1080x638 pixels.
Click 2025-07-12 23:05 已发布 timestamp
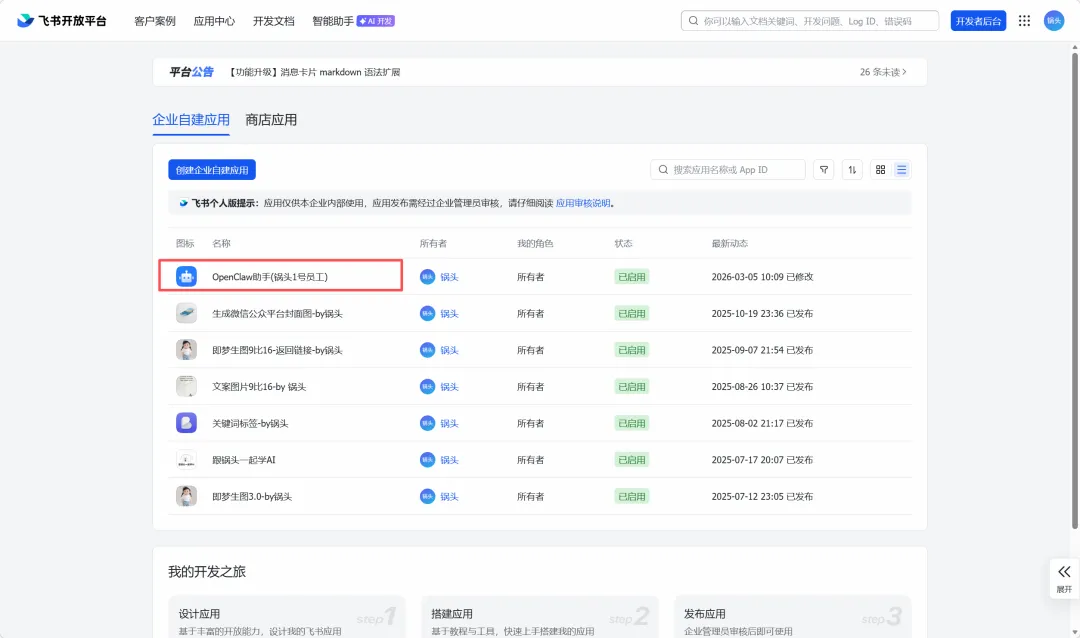coord(762,496)
